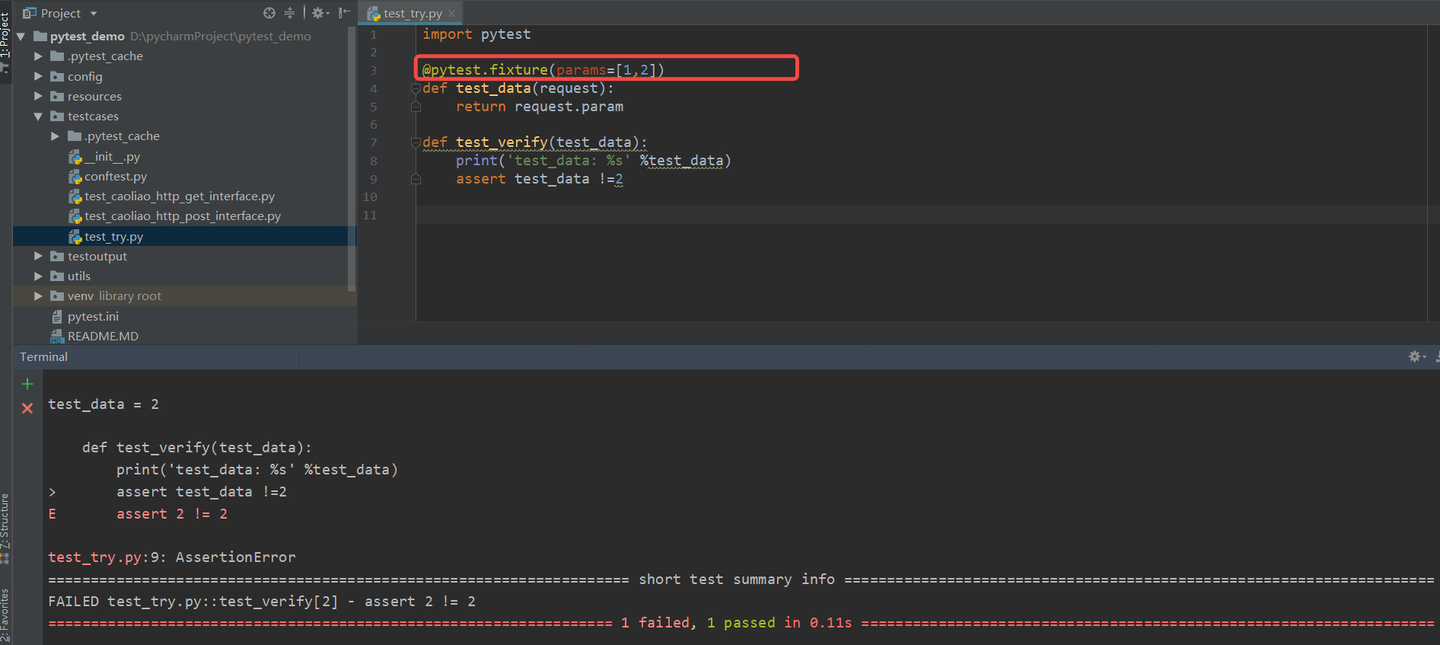Switch to the test_try.py editor tab
Image resolution: width=1440 pixels, height=645 pixels.
pyautogui.click(x=408, y=13)
